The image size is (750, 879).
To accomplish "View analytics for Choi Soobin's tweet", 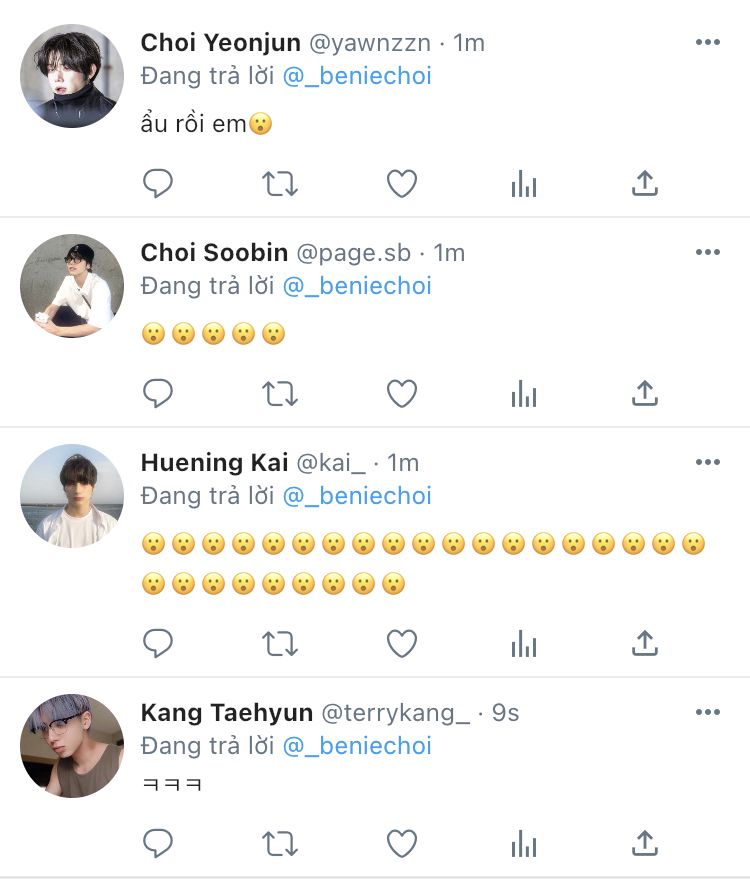I will 524,394.
